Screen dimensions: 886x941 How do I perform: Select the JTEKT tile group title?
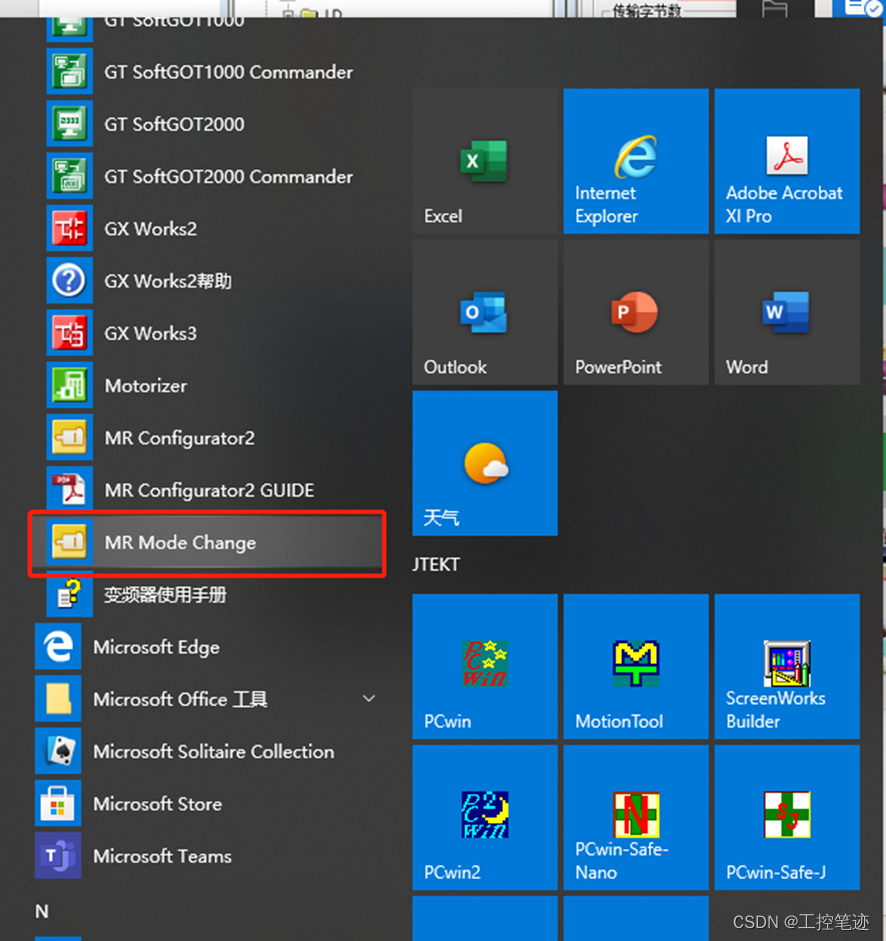click(436, 564)
